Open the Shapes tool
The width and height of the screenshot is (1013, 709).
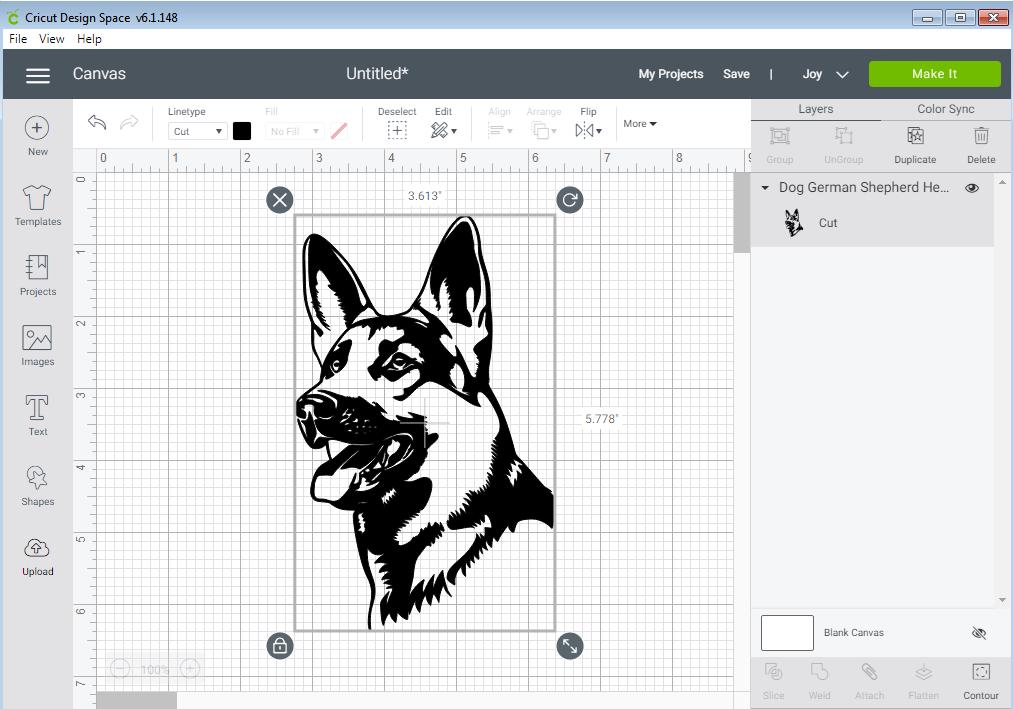pyautogui.click(x=37, y=485)
